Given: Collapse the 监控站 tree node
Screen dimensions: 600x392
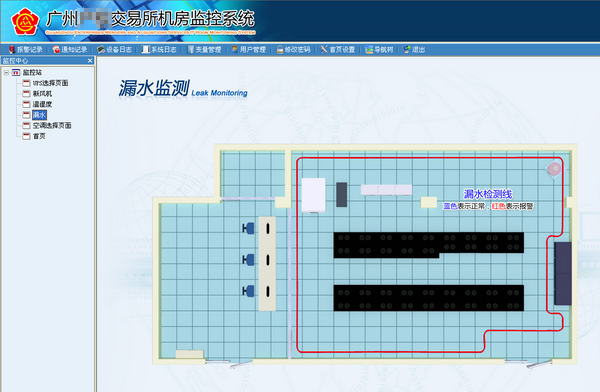Looking at the screenshot, I should (7, 72).
